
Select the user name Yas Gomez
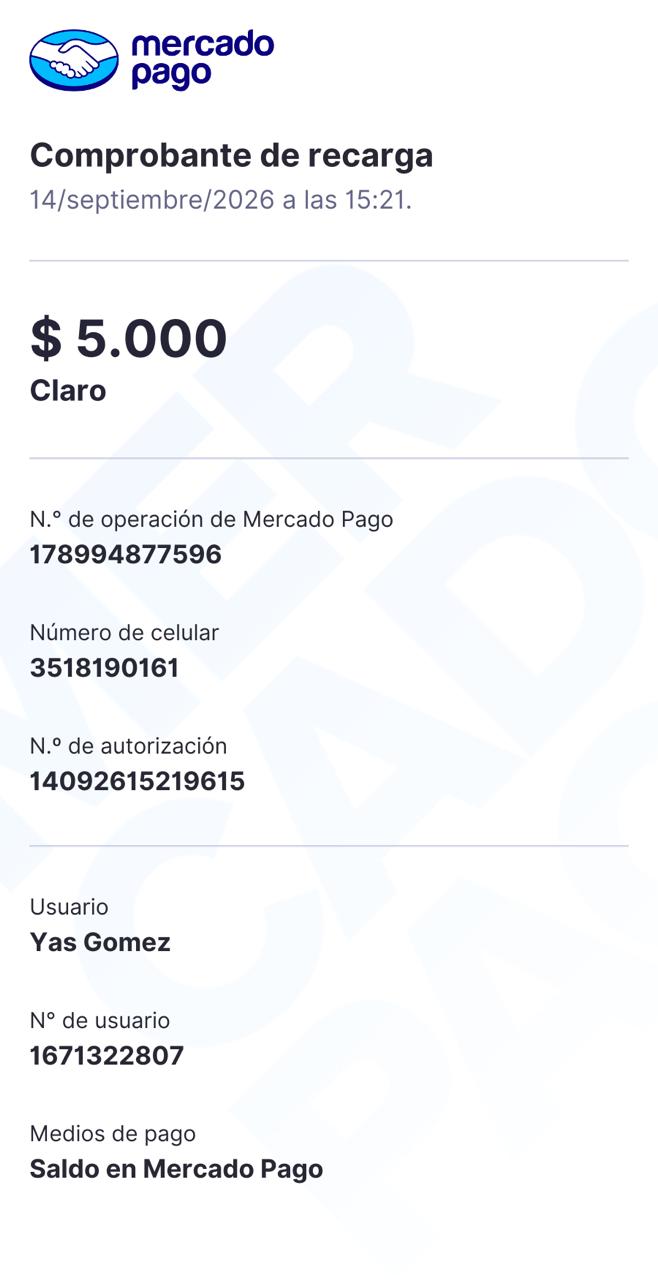[x=100, y=943]
